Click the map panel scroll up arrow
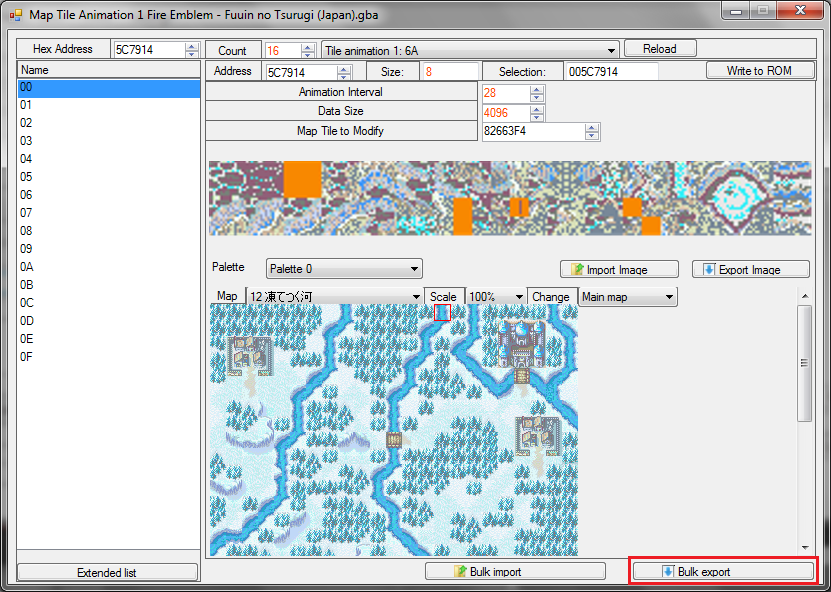This screenshot has width=831, height=592. pyautogui.click(x=805, y=296)
